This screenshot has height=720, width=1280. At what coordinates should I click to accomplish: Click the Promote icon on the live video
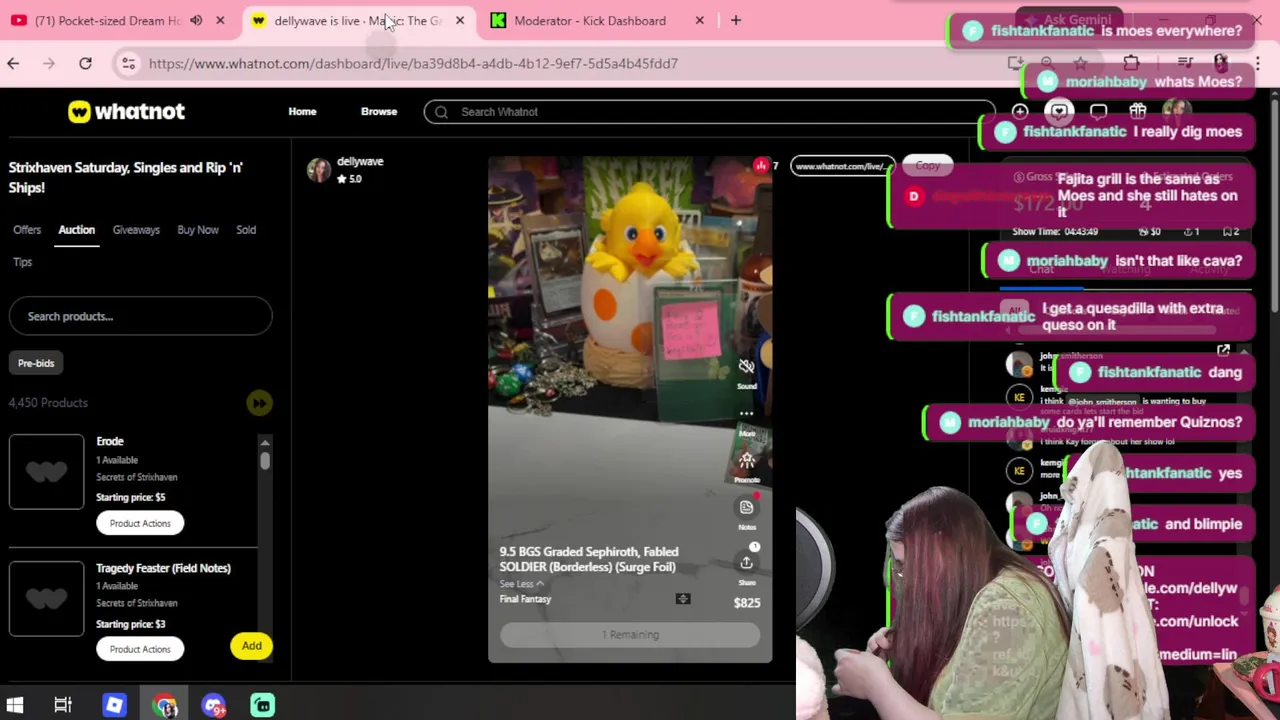pyautogui.click(x=746, y=460)
